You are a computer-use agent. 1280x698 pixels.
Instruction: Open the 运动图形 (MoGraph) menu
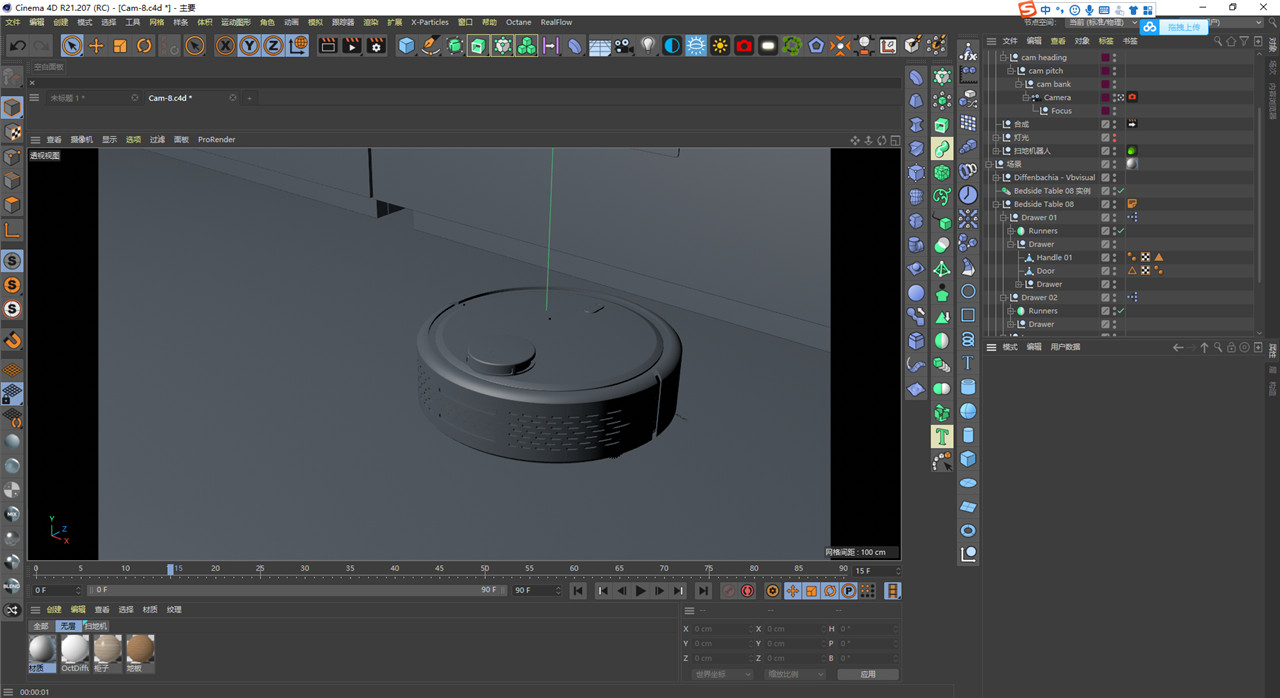[236, 22]
